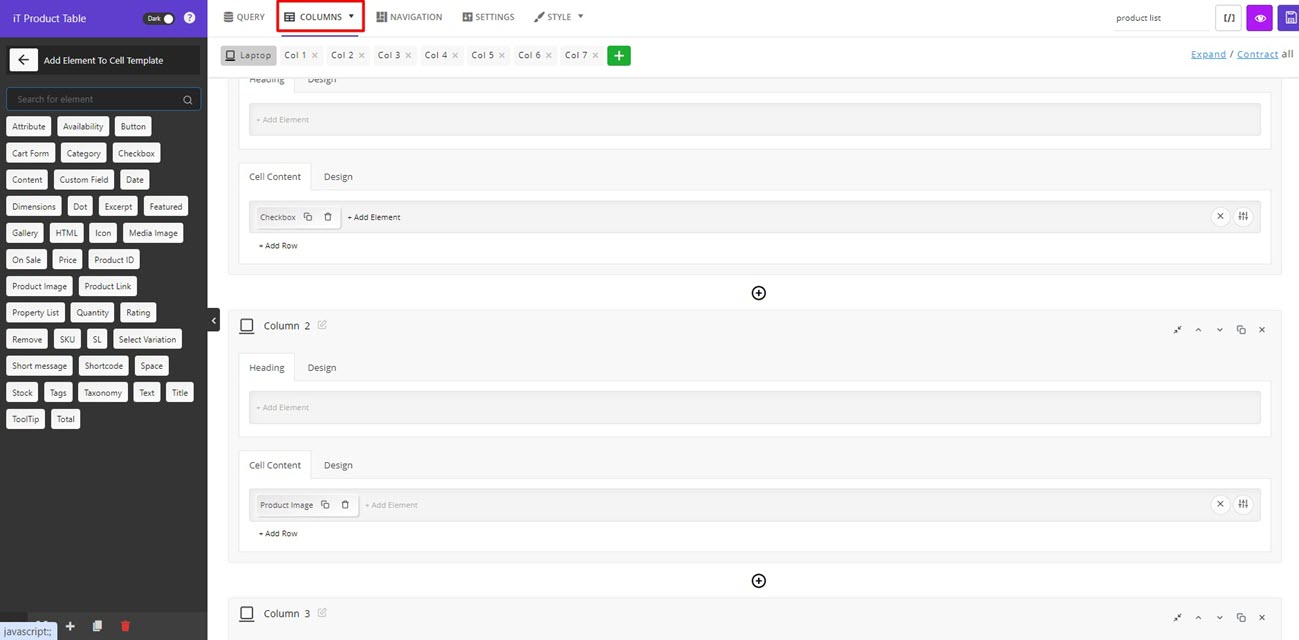The height and width of the screenshot is (640, 1299).
Task: Open row settings sliders for Product Image row
Action: click(1243, 504)
